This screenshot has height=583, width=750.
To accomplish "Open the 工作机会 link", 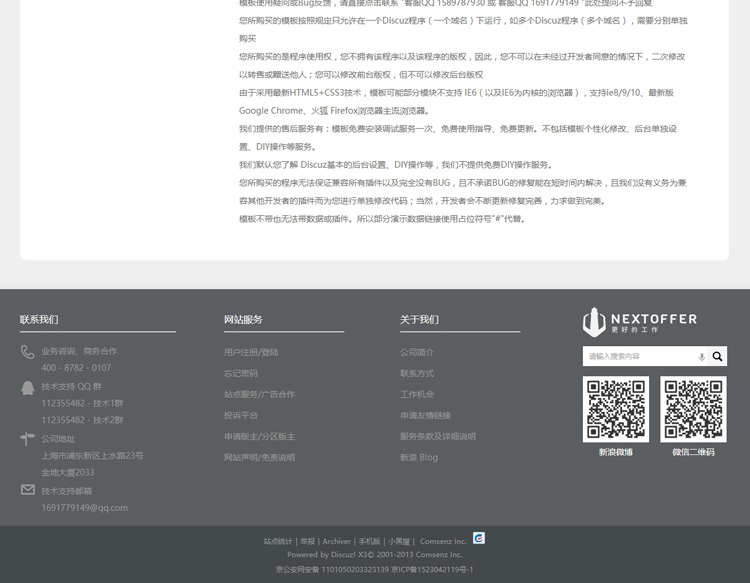I will [x=417, y=394].
